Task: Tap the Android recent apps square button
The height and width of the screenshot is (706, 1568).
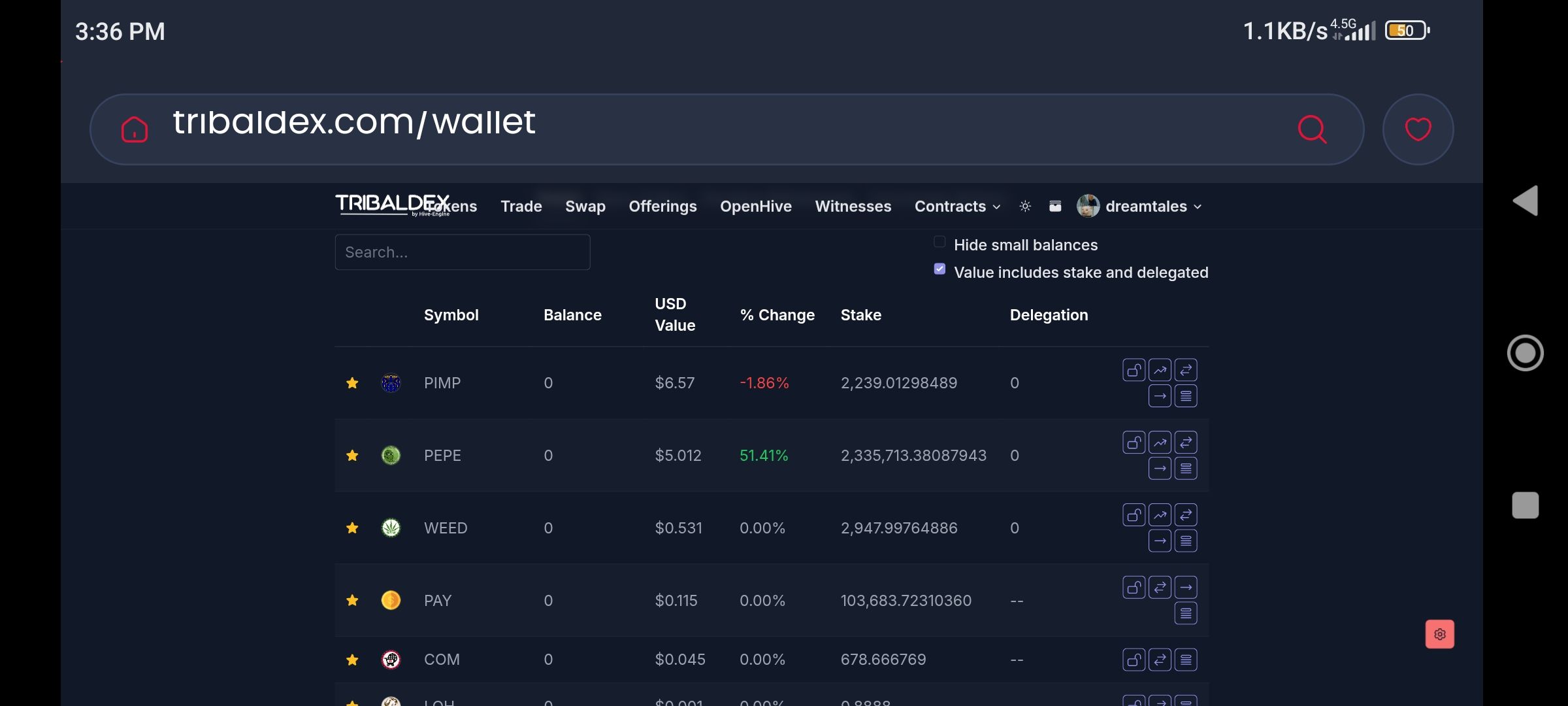Action: coord(1526,505)
